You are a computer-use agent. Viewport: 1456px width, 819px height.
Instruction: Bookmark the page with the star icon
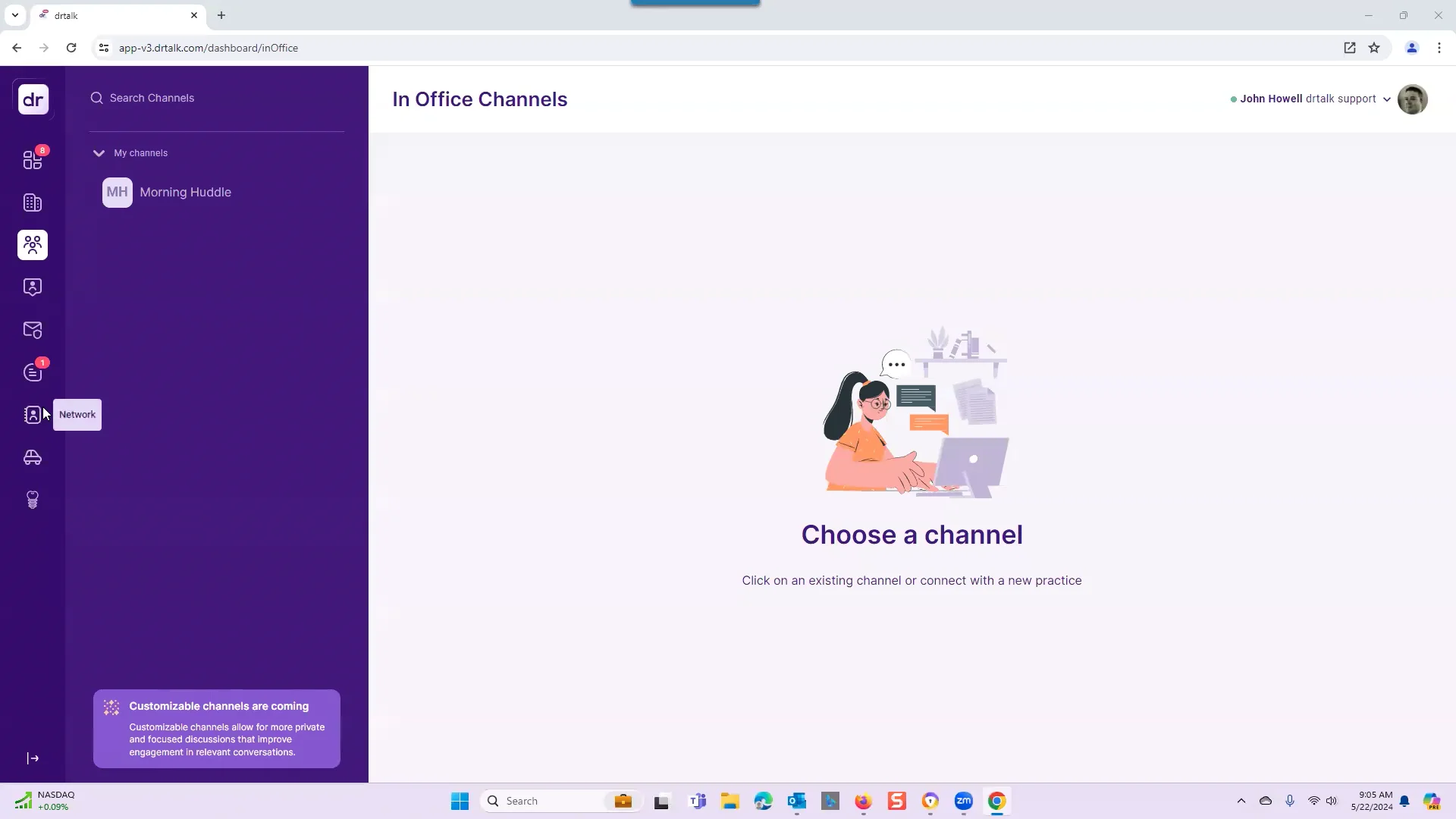[x=1375, y=47]
